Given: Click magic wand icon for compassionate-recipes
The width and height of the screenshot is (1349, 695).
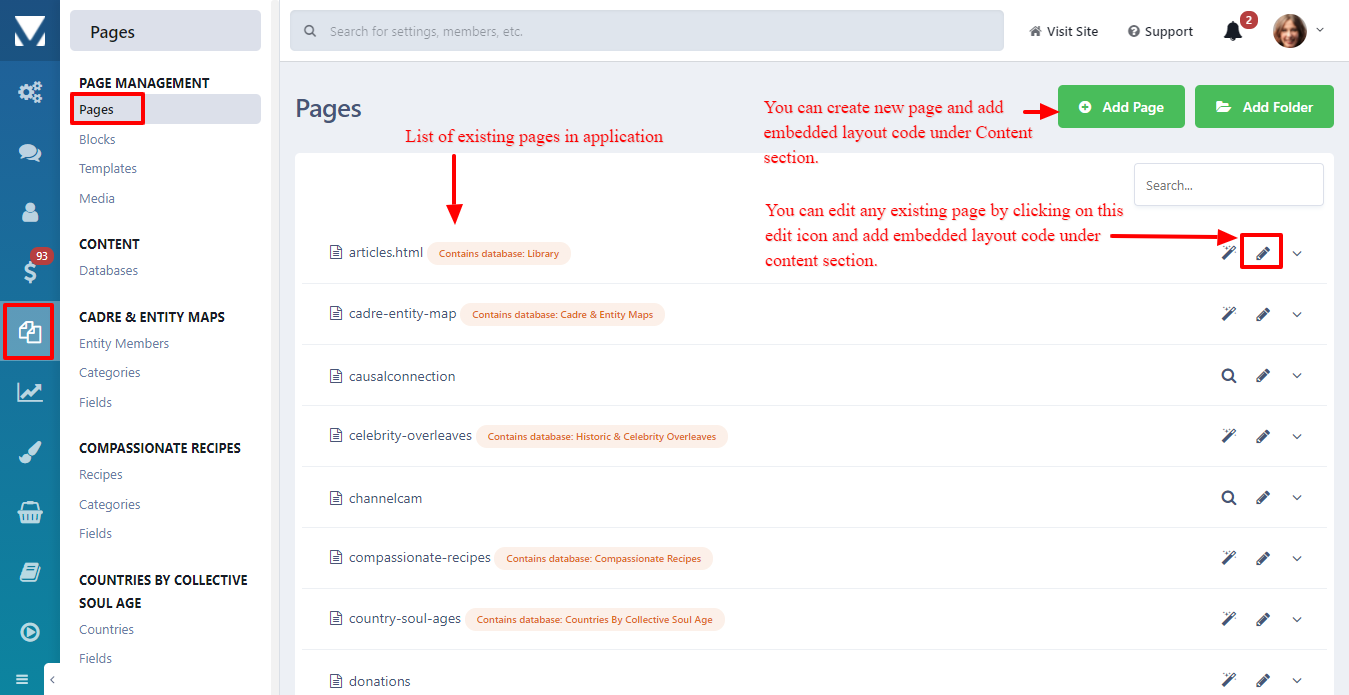Looking at the screenshot, I should [1229, 558].
